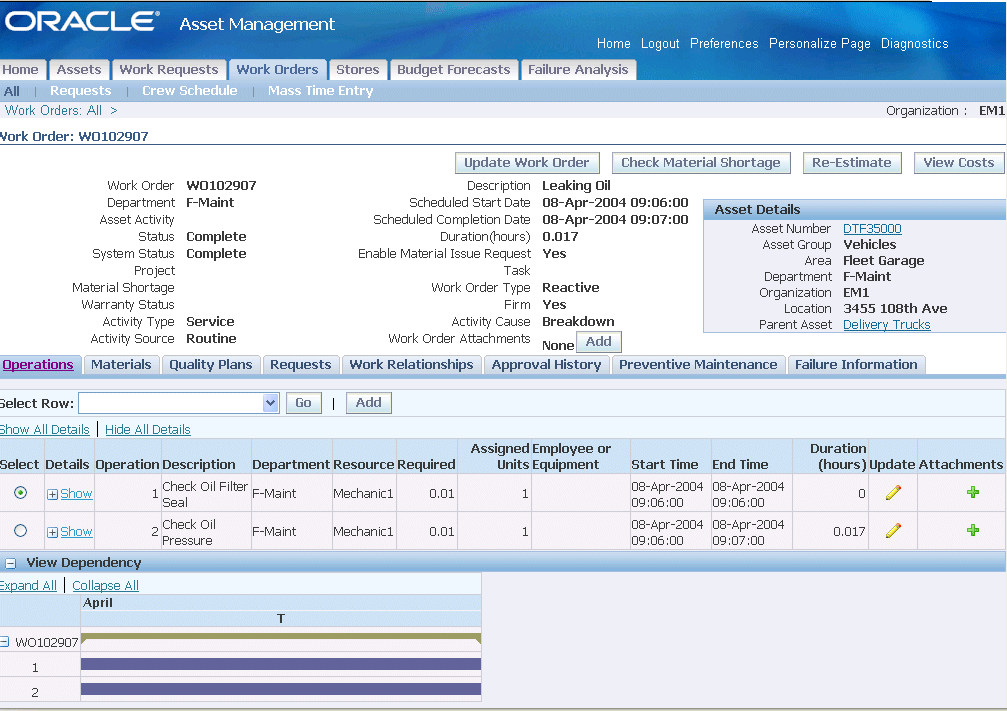The image size is (1007, 711).
Task: Switch to the Assets tab
Action: pyautogui.click(x=79, y=69)
